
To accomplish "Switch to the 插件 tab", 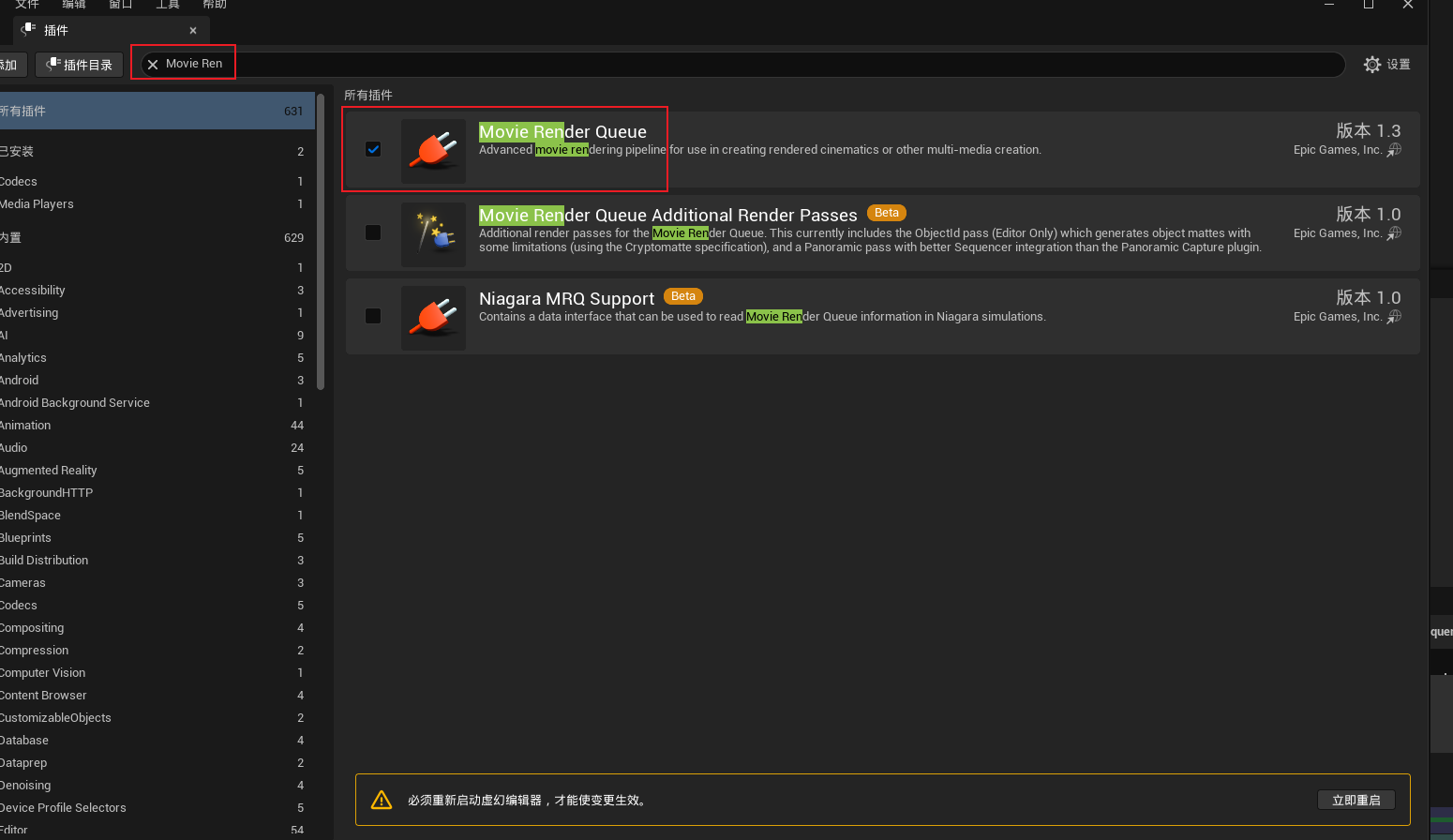I will point(111,30).
